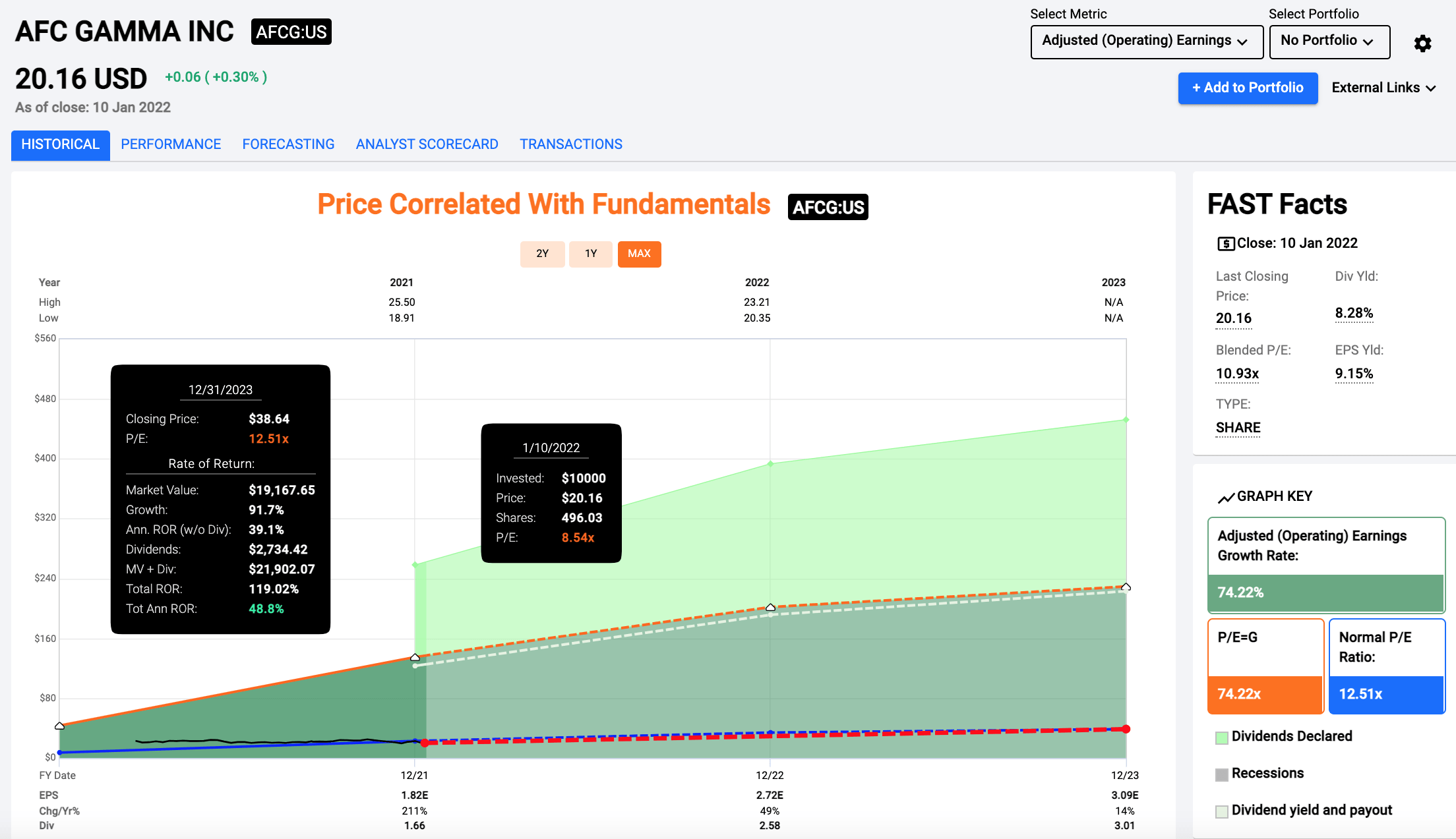Open the Adjusted (Operating) Earnings metric dropdown
The width and height of the screenshot is (1456, 839).
coord(1147,41)
